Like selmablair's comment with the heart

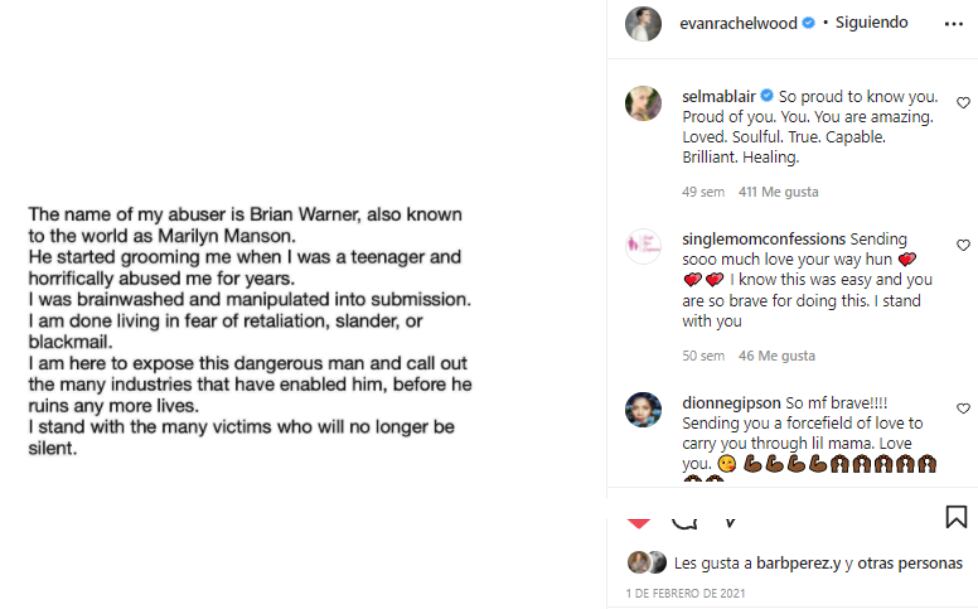coord(963,102)
